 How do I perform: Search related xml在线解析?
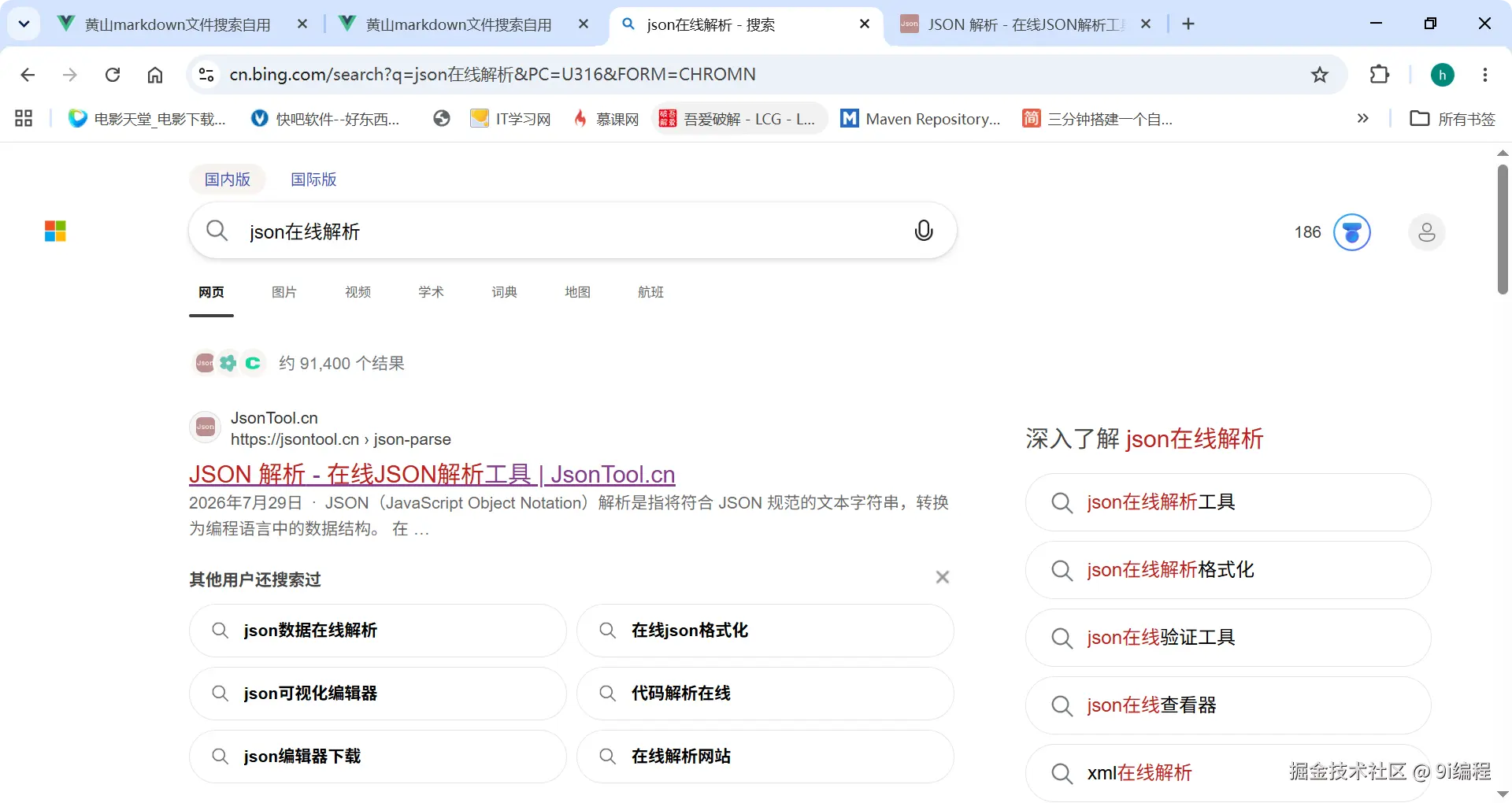click(x=1228, y=773)
